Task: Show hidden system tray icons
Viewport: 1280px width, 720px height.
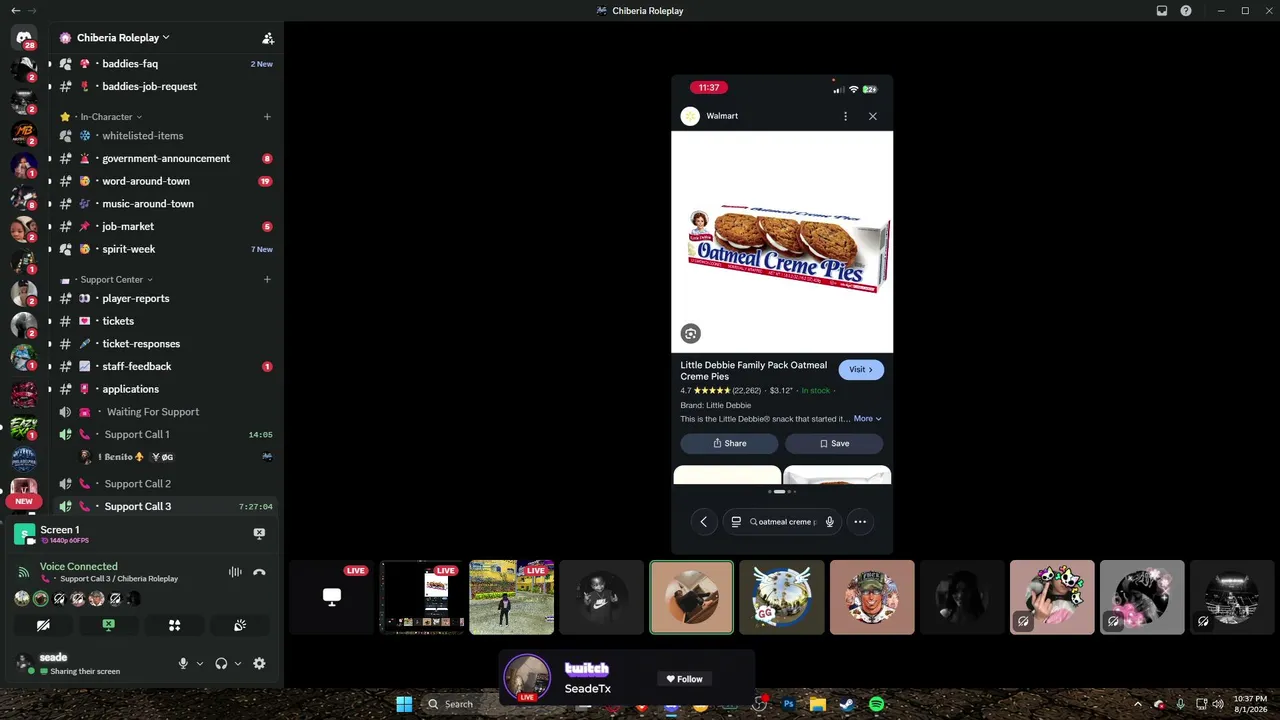Action: tap(1138, 704)
